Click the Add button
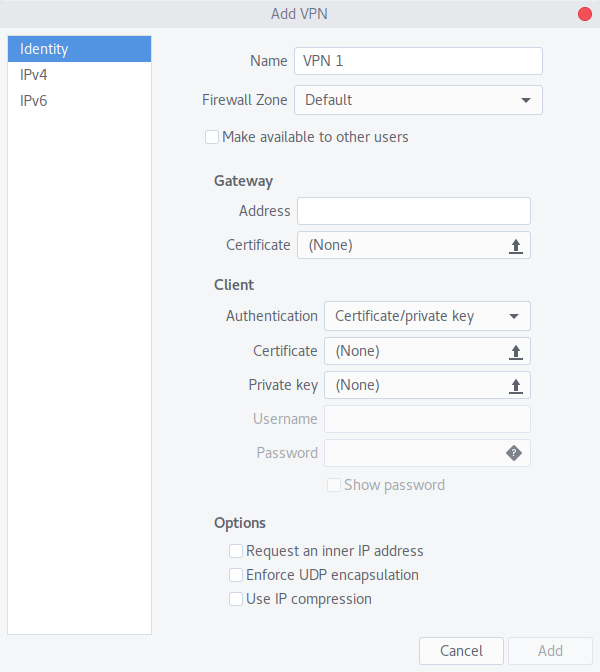Image resolution: width=600 pixels, height=672 pixels. coord(550,651)
